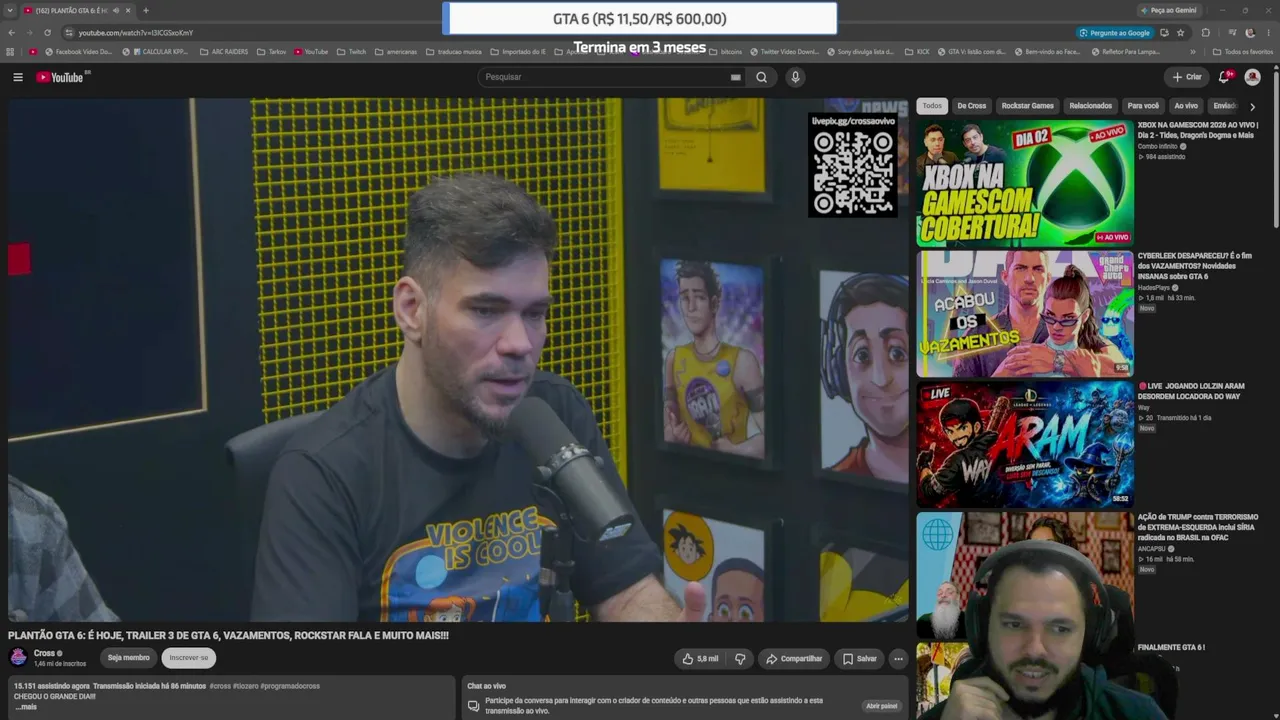Screen dimensions: 1280x720
Task: Dislike the video with thumbs down
Action: click(740, 659)
